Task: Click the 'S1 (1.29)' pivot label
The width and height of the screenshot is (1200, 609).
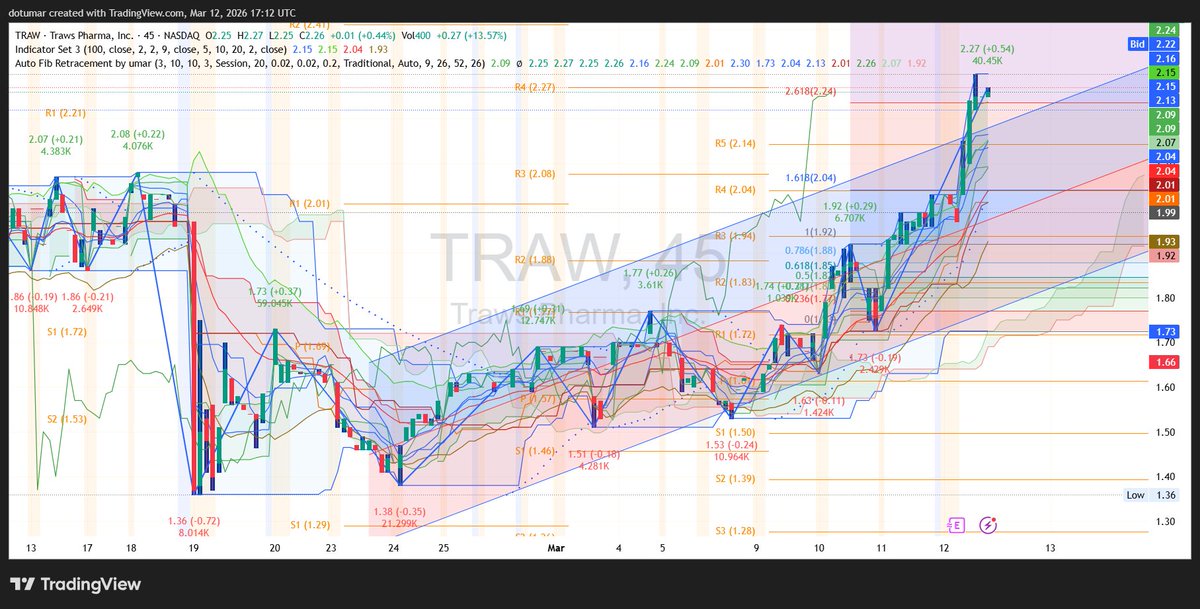Action: tap(309, 524)
